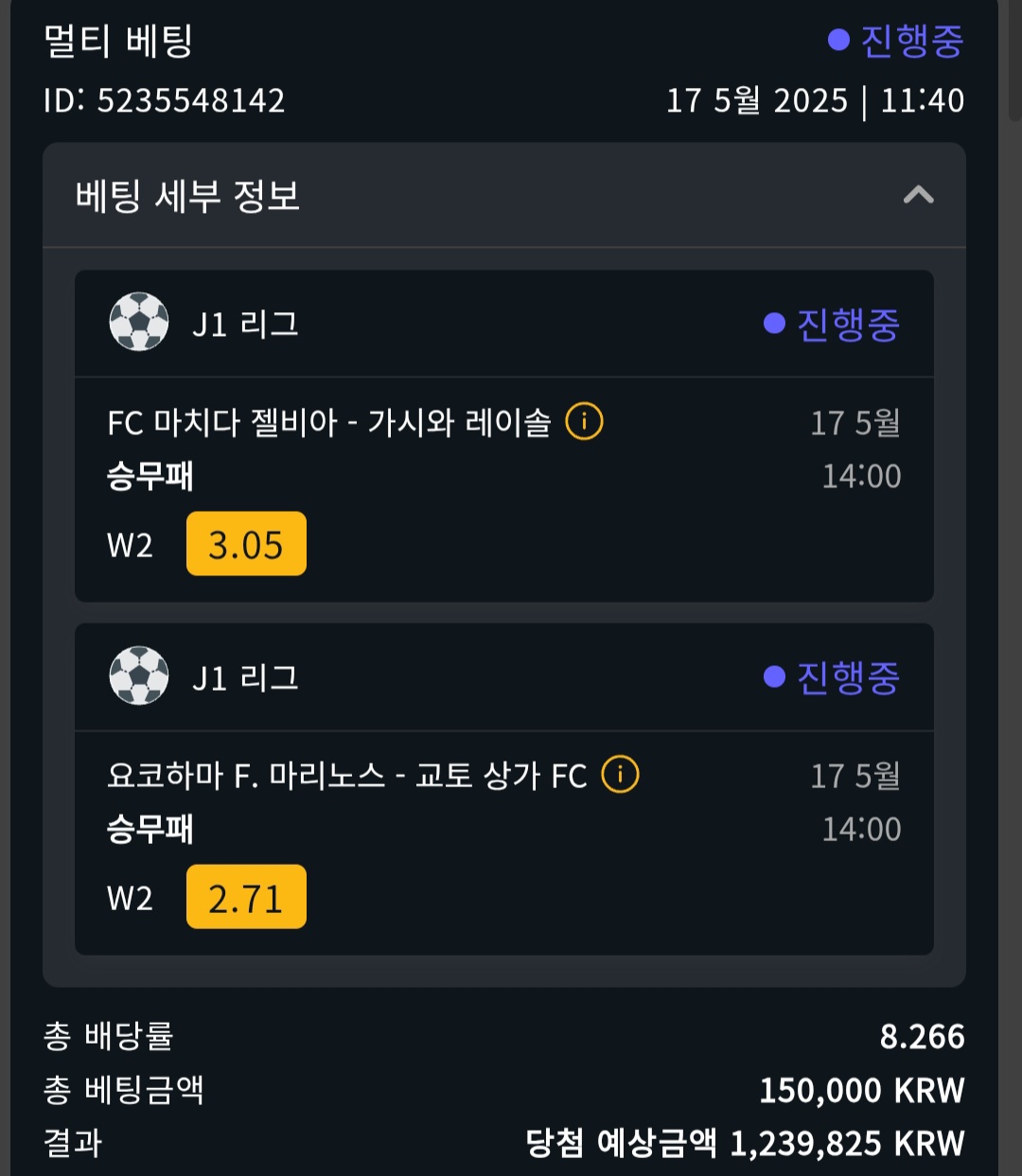Click info icon next to 가시와 레이솔

584,421
